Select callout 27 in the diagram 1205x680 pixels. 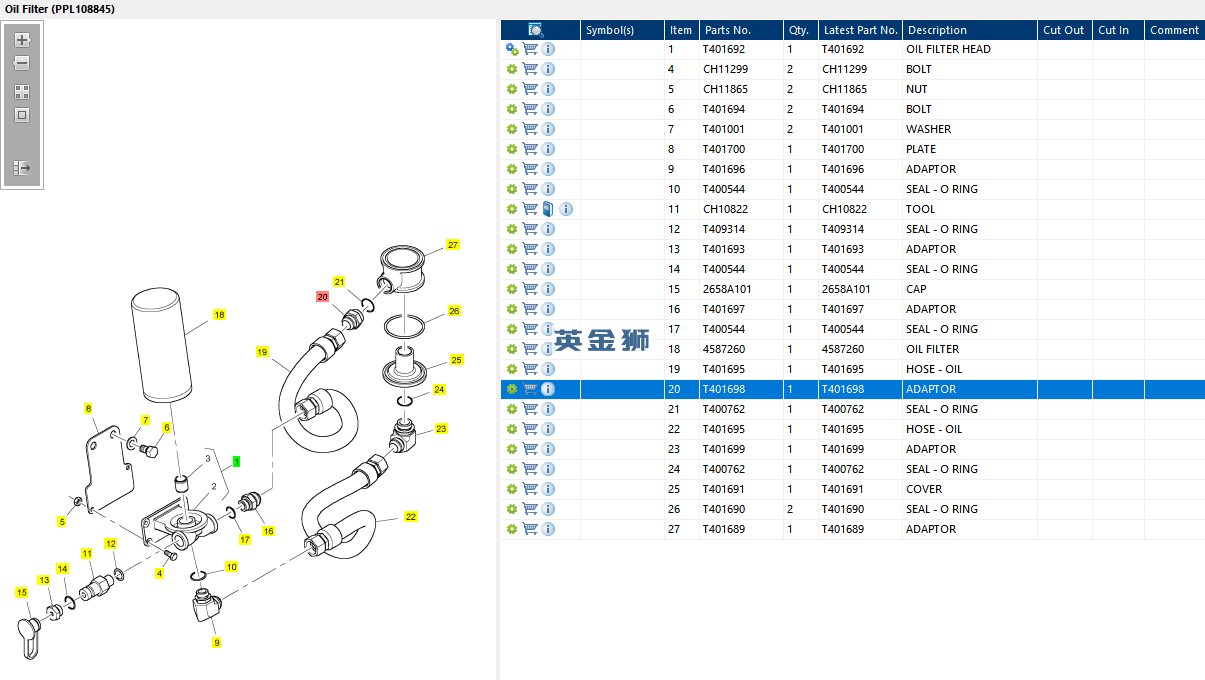click(x=453, y=245)
